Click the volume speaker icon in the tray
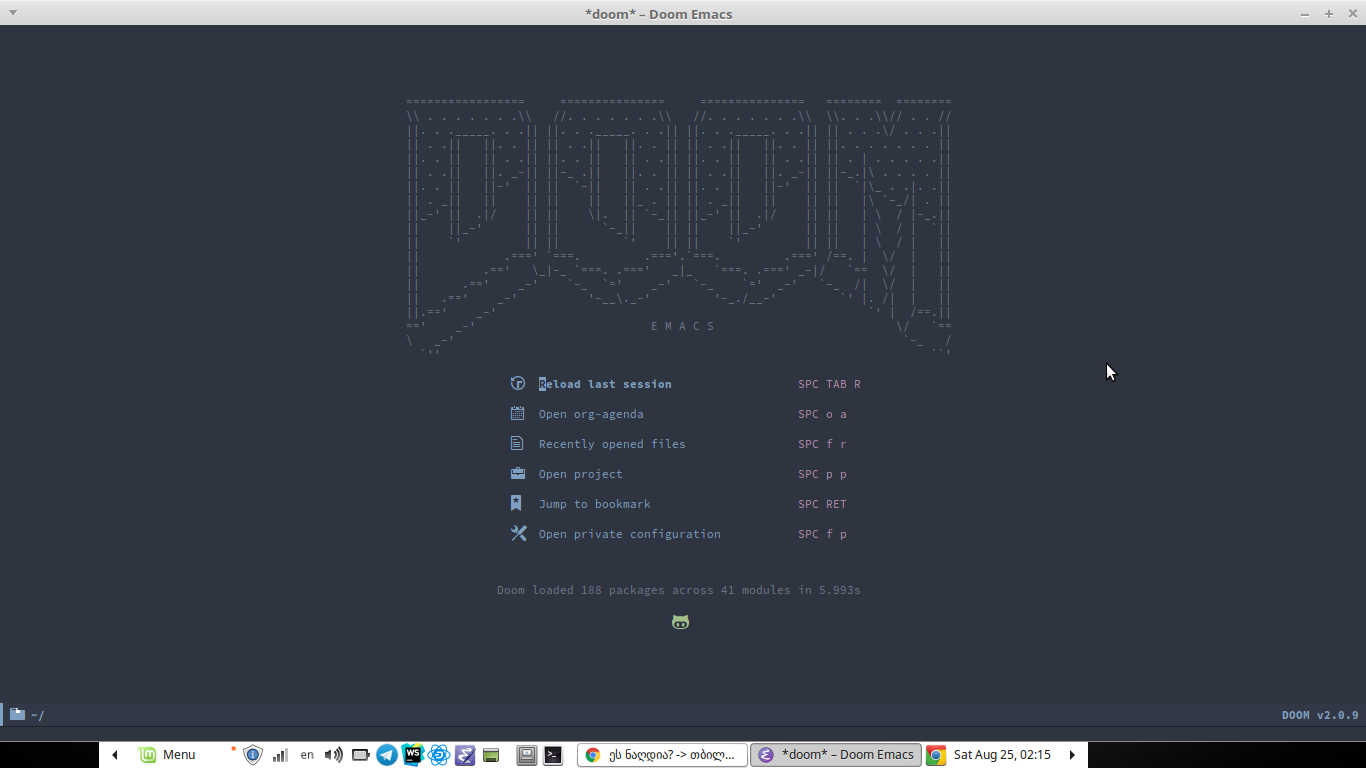Viewport: 1366px width, 768px height. click(333, 755)
